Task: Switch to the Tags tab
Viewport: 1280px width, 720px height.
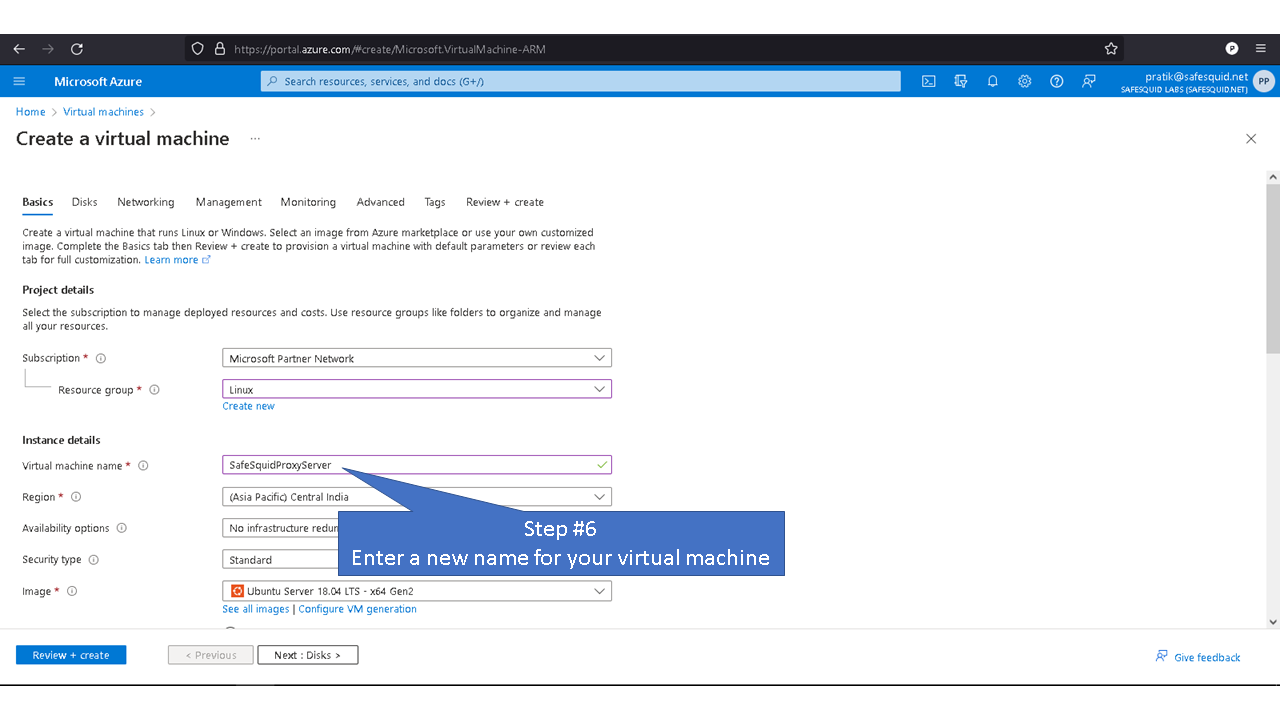Action: click(435, 202)
